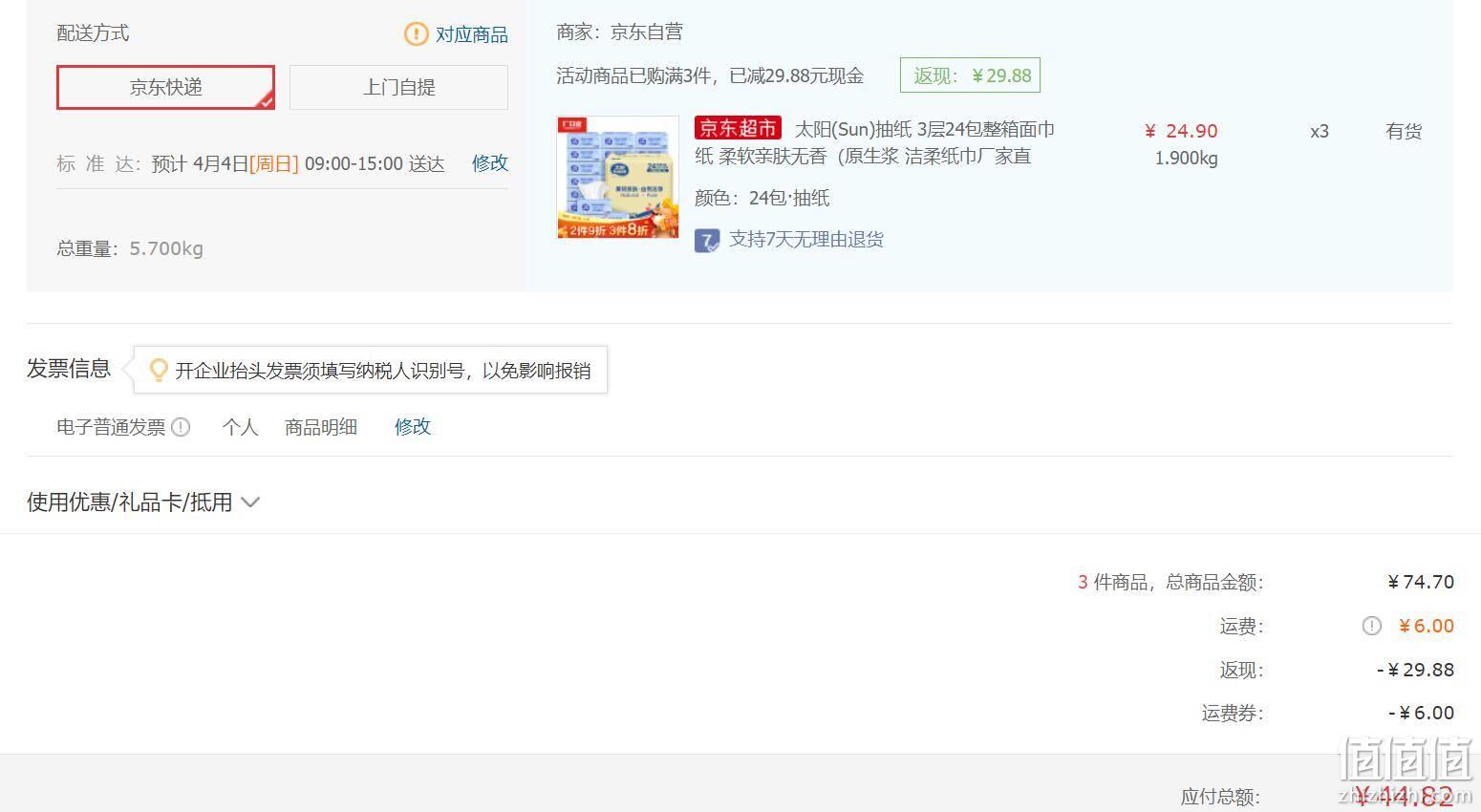The width and height of the screenshot is (1481, 812).
Task: Click 支持7天无理由退货 text
Action: [x=806, y=240]
